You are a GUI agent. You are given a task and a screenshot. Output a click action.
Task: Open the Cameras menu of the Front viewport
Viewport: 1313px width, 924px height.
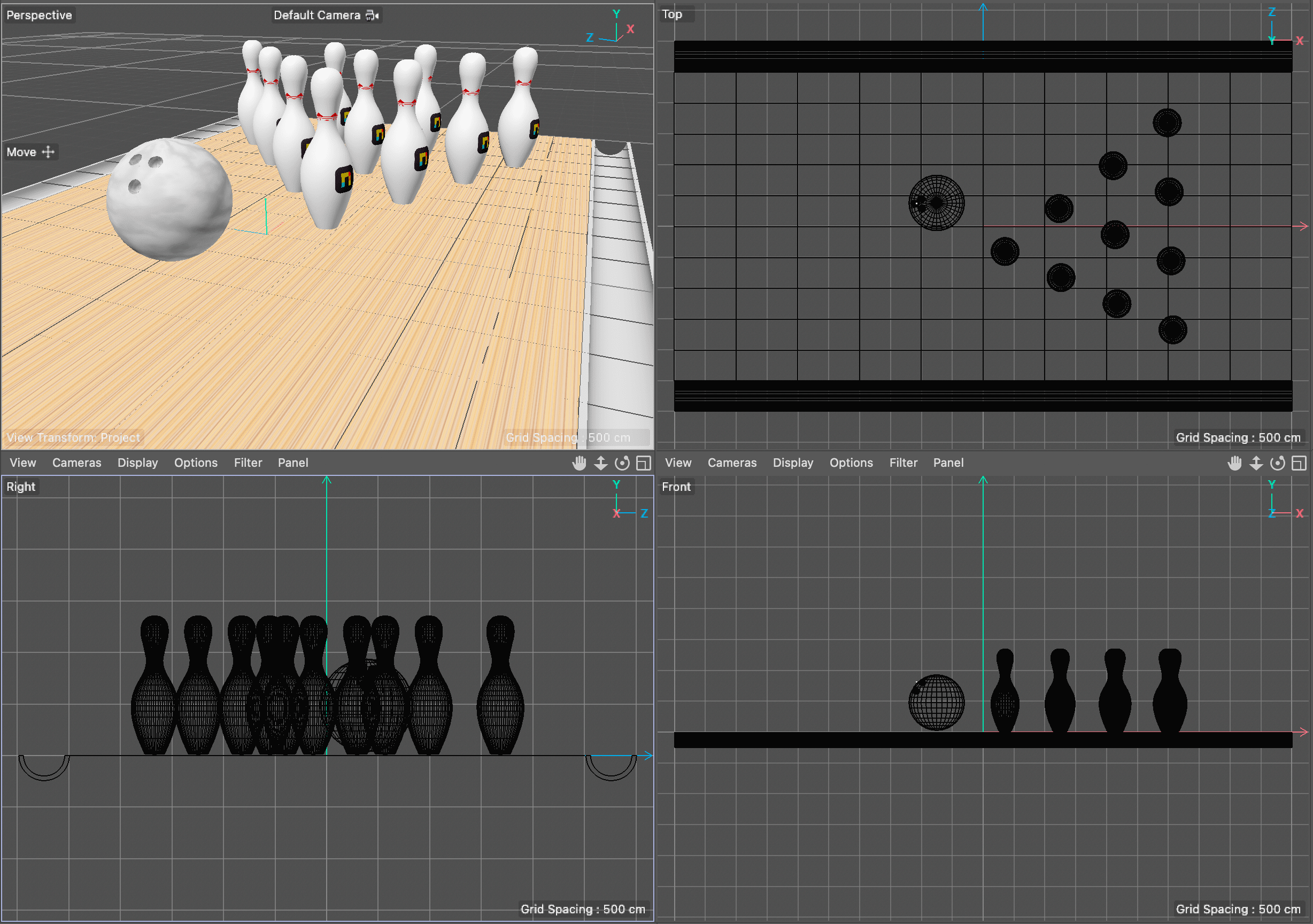pyautogui.click(x=732, y=463)
